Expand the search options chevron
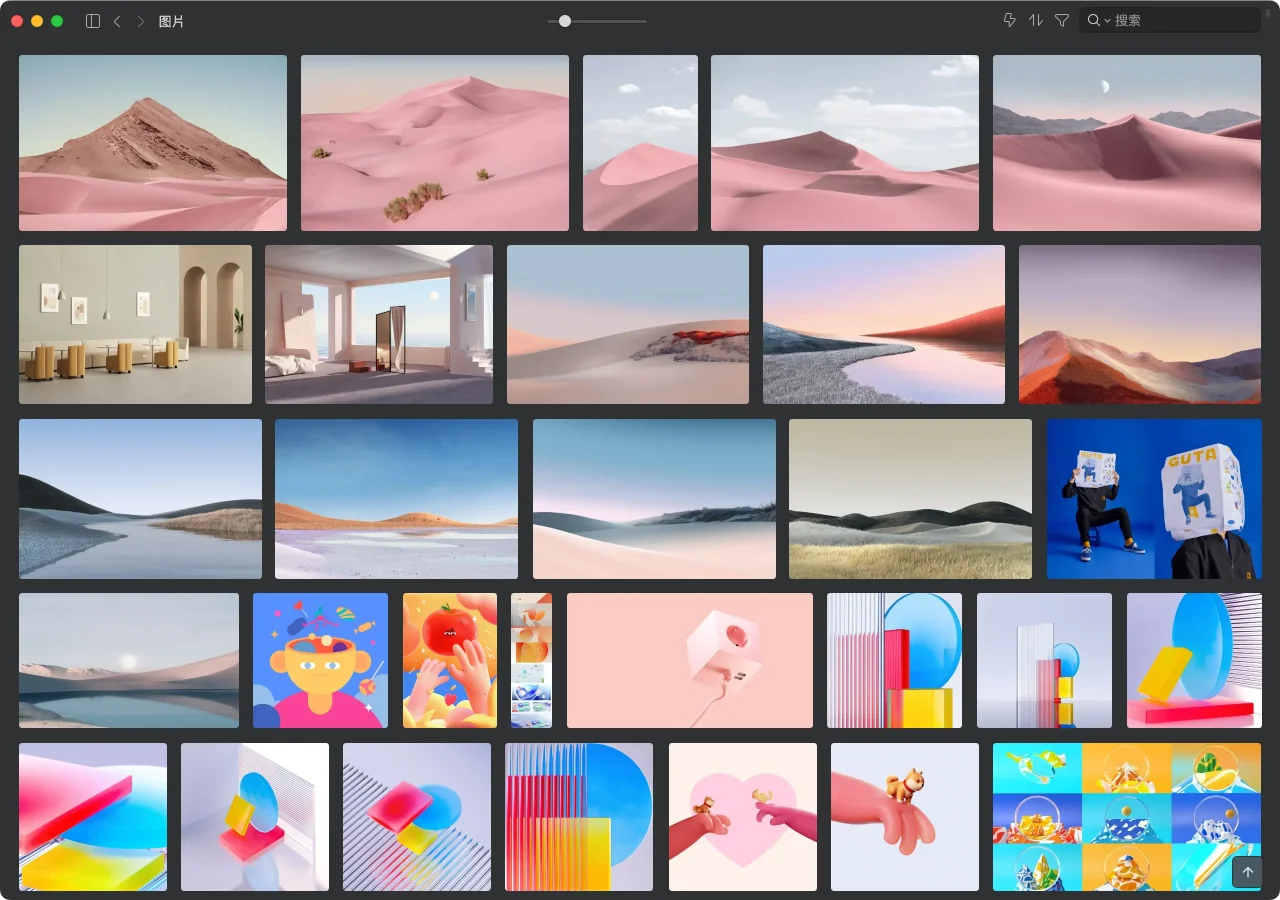The width and height of the screenshot is (1280, 900). pyautogui.click(x=1108, y=21)
